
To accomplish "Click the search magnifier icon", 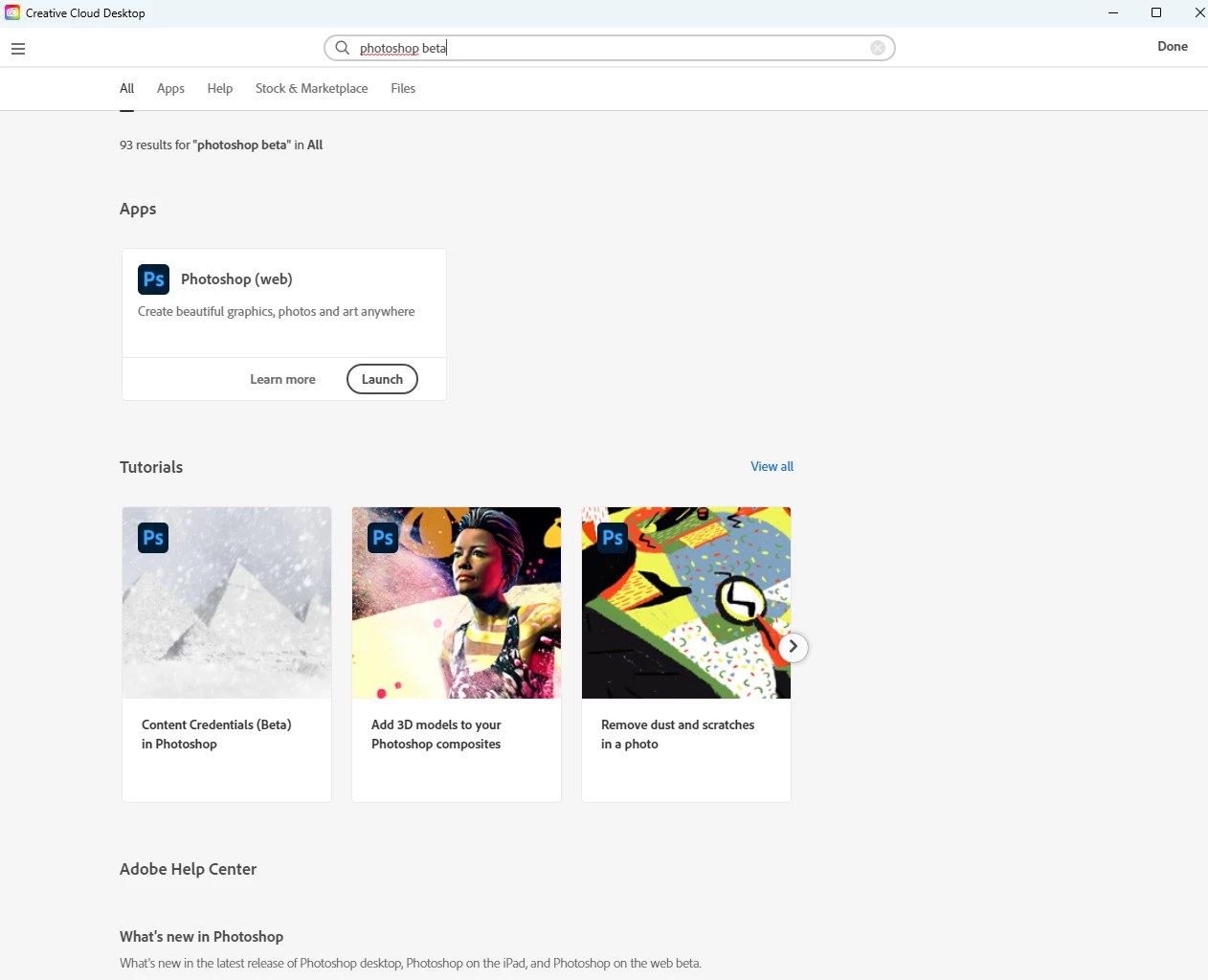I will (343, 48).
